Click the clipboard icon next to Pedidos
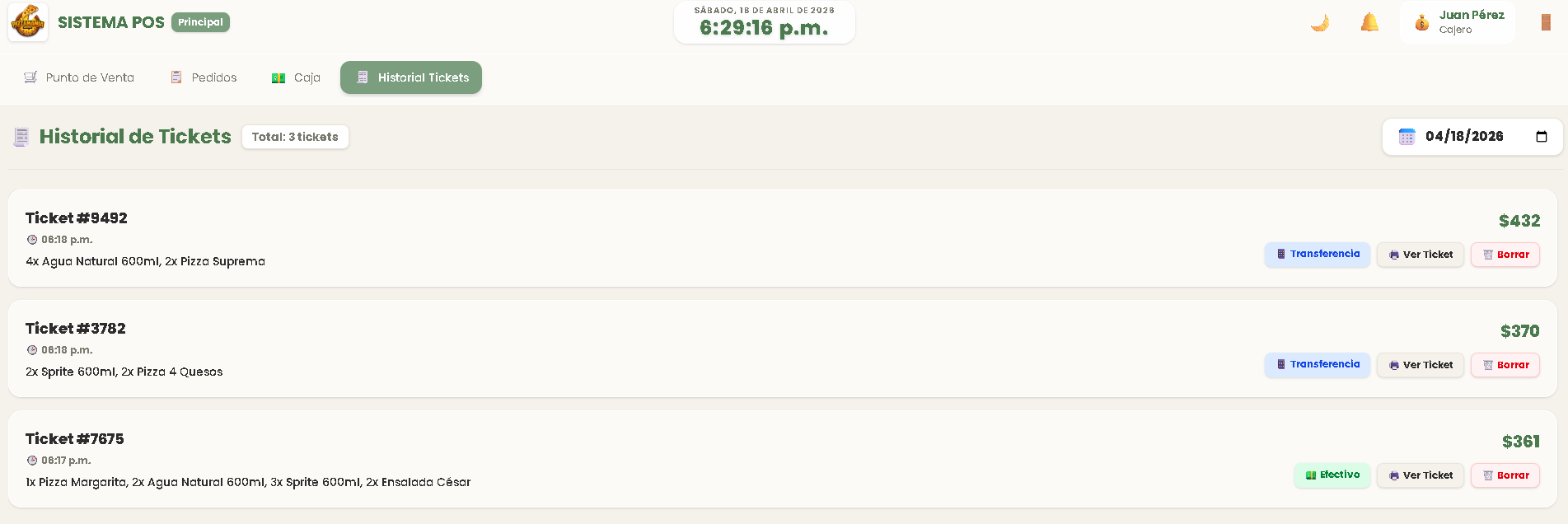1568x524 pixels. 176,77
